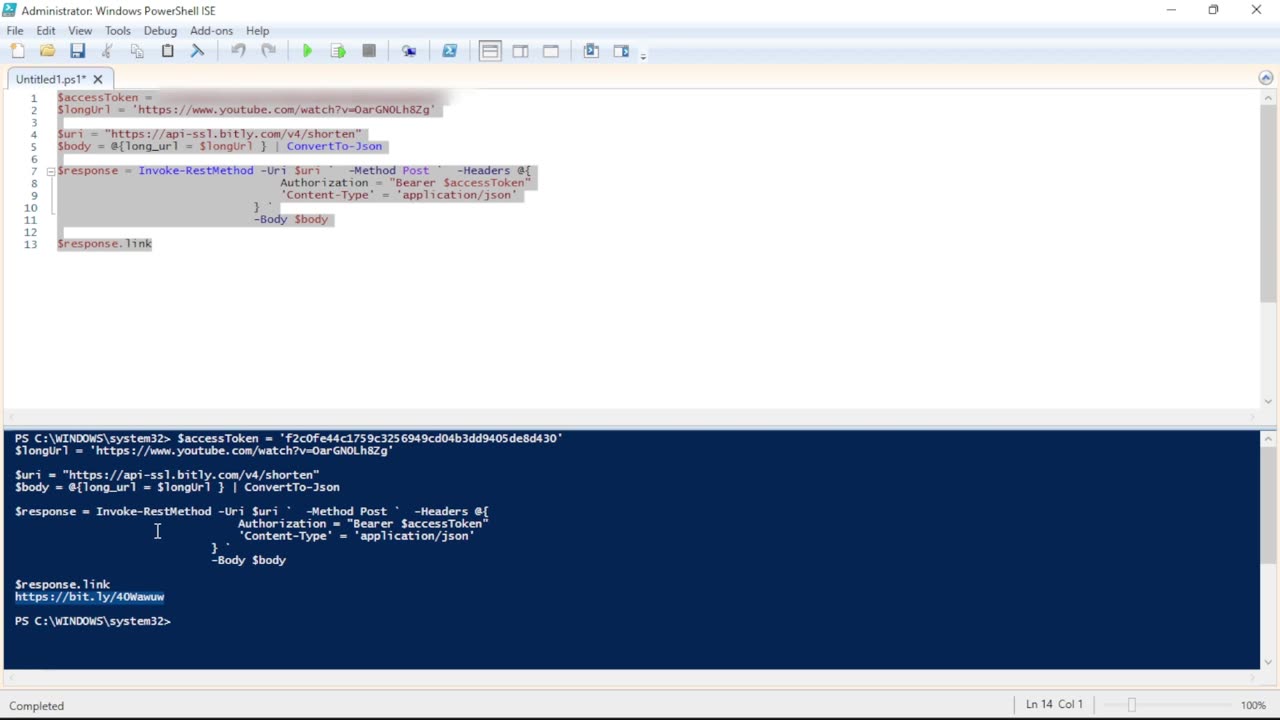Image resolution: width=1280 pixels, height=720 pixels.
Task: Click the 'Content-Type' line in the script editor
Action: coord(399,195)
